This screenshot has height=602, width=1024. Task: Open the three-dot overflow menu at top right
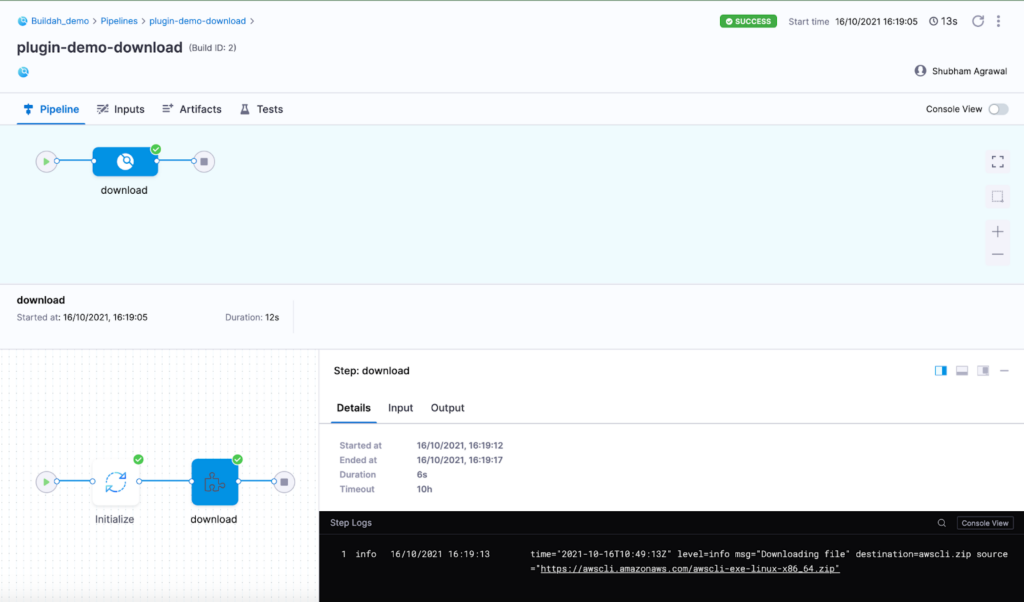pyautogui.click(x=998, y=20)
